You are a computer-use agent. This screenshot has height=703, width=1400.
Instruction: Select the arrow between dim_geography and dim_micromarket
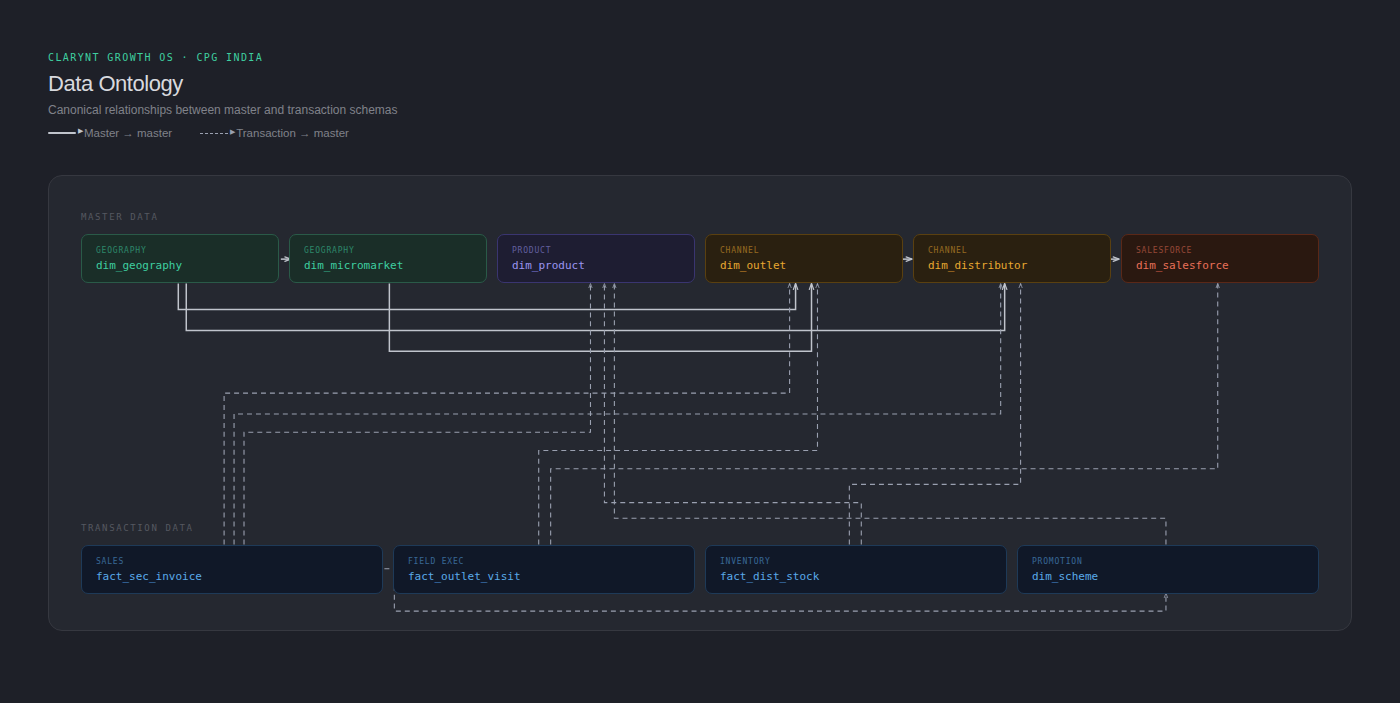pos(283,258)
